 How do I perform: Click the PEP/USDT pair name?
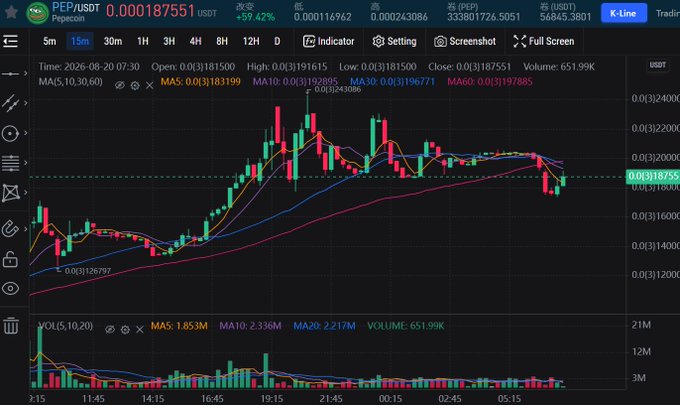pos(76,7)
